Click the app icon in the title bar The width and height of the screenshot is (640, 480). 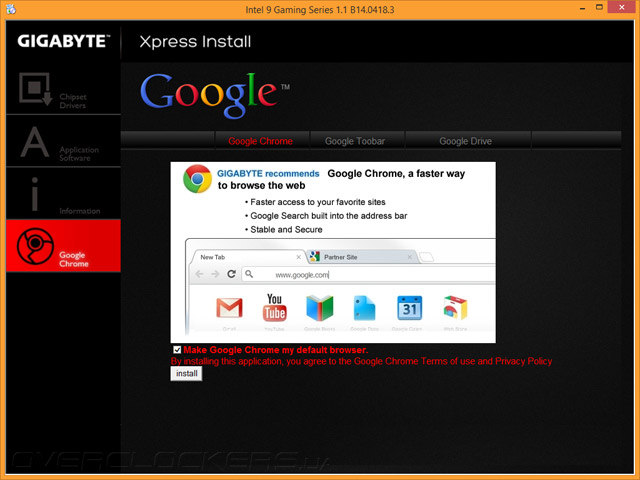click(x=11, y=9)
